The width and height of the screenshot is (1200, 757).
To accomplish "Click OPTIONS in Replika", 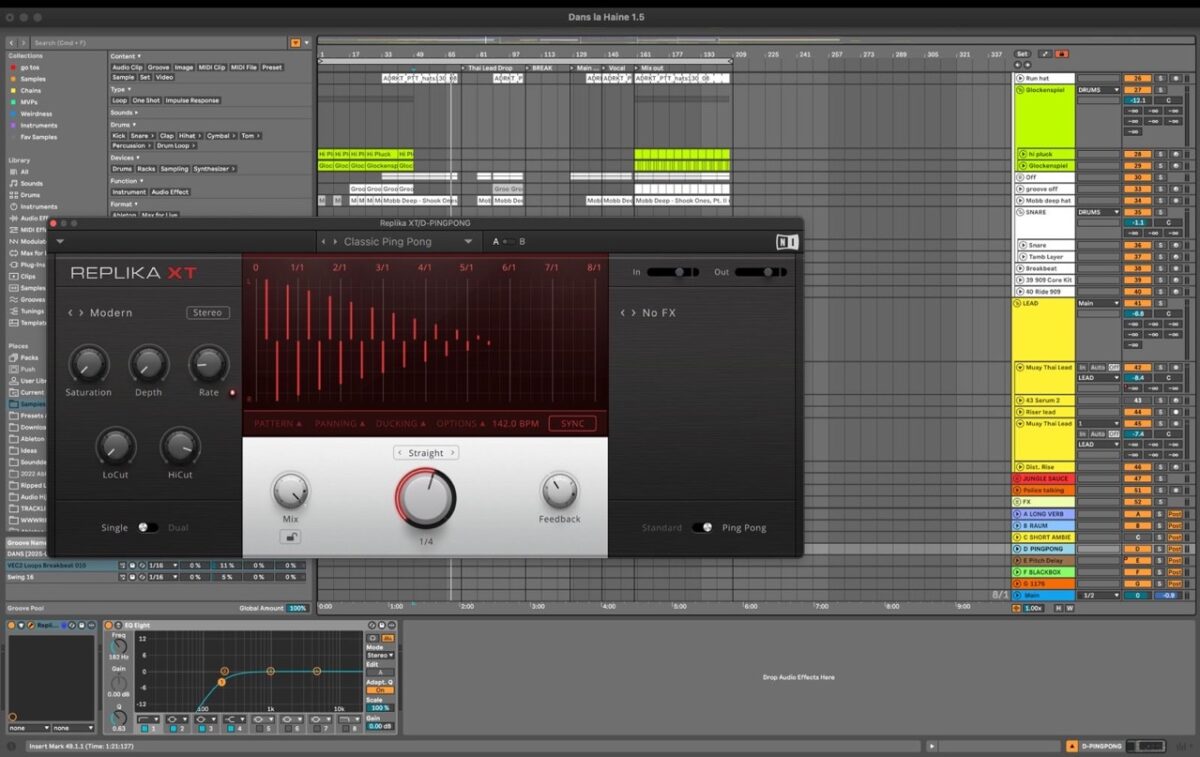I will click(x=460, y=424).
